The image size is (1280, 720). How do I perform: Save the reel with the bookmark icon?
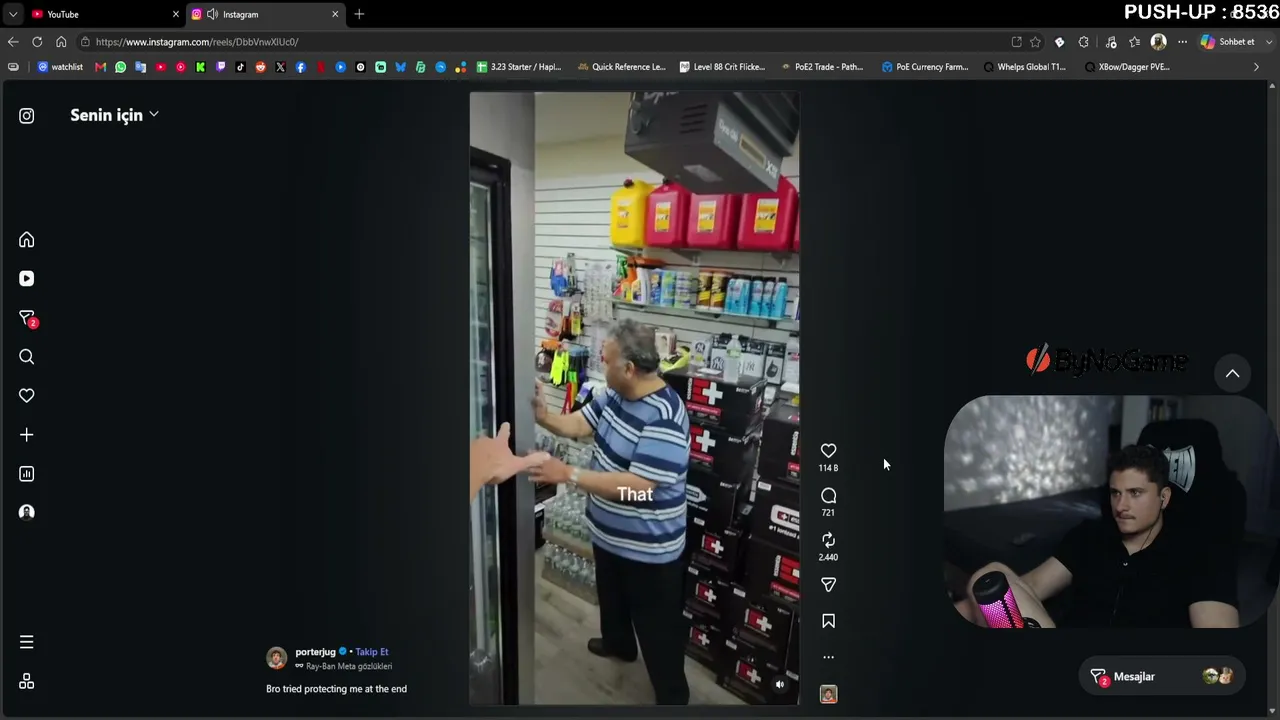828,621
